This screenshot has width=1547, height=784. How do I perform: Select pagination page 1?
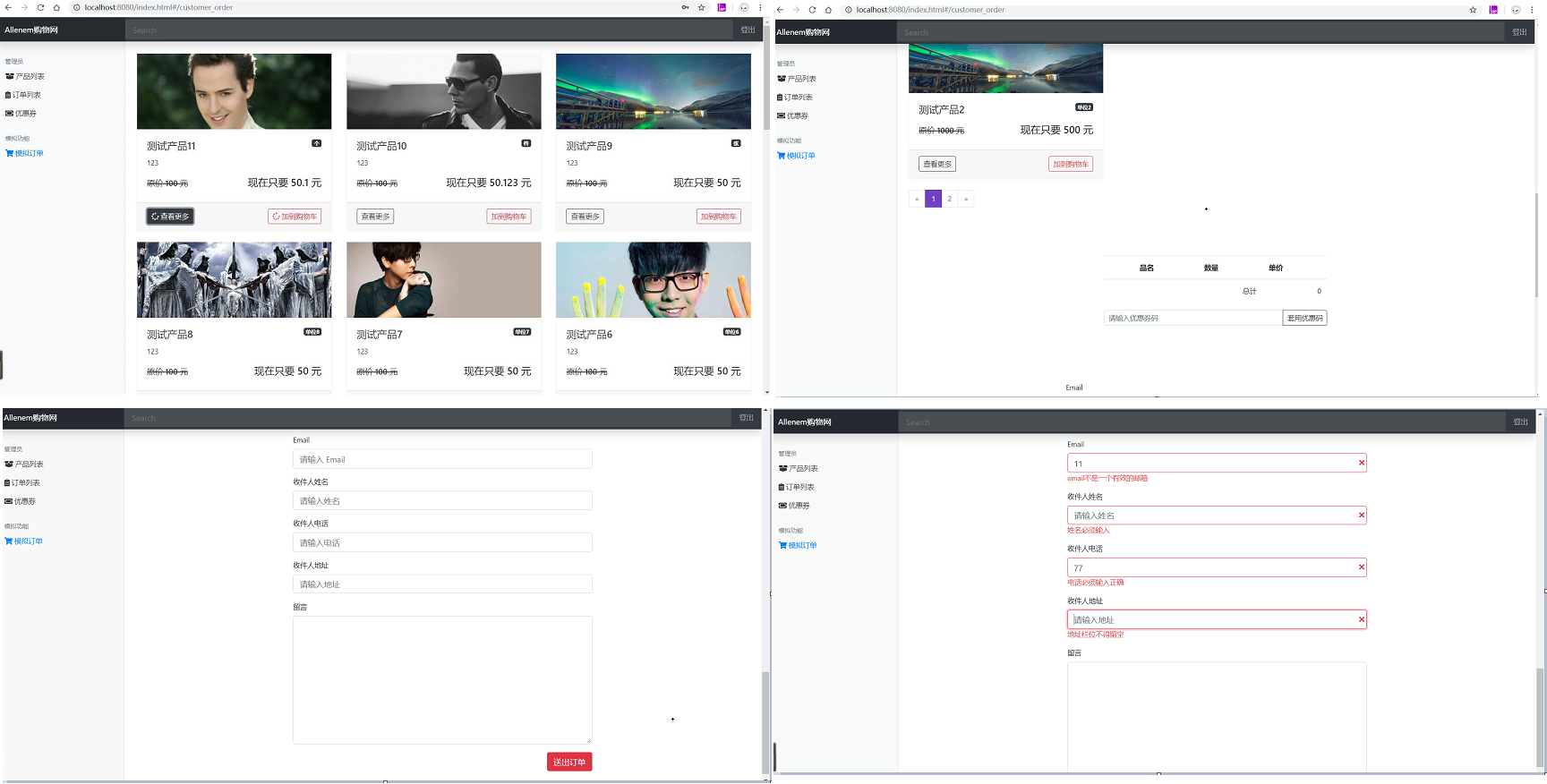(x=933, y=199)
